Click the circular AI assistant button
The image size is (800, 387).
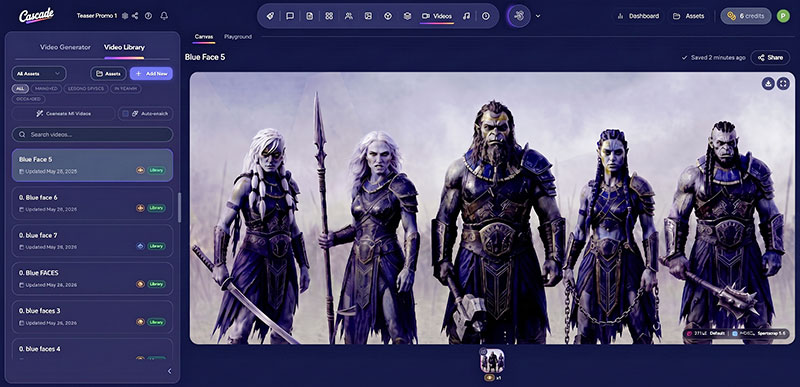[519, 16]
